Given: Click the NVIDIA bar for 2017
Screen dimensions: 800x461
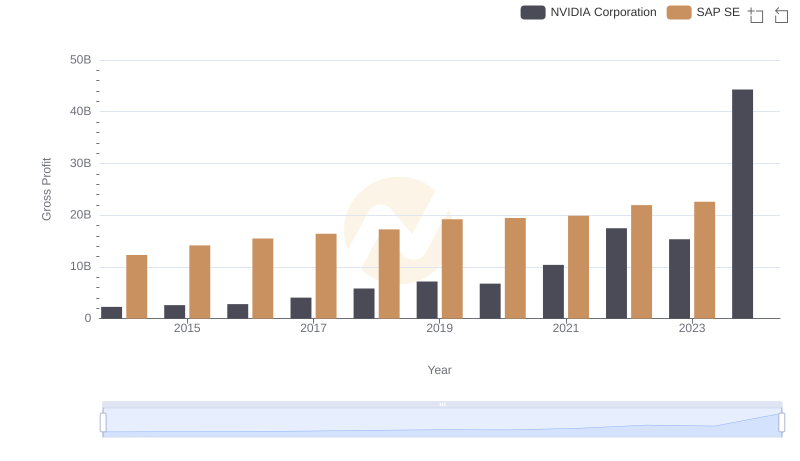Looking at the screenshot, I should (301, 308).
